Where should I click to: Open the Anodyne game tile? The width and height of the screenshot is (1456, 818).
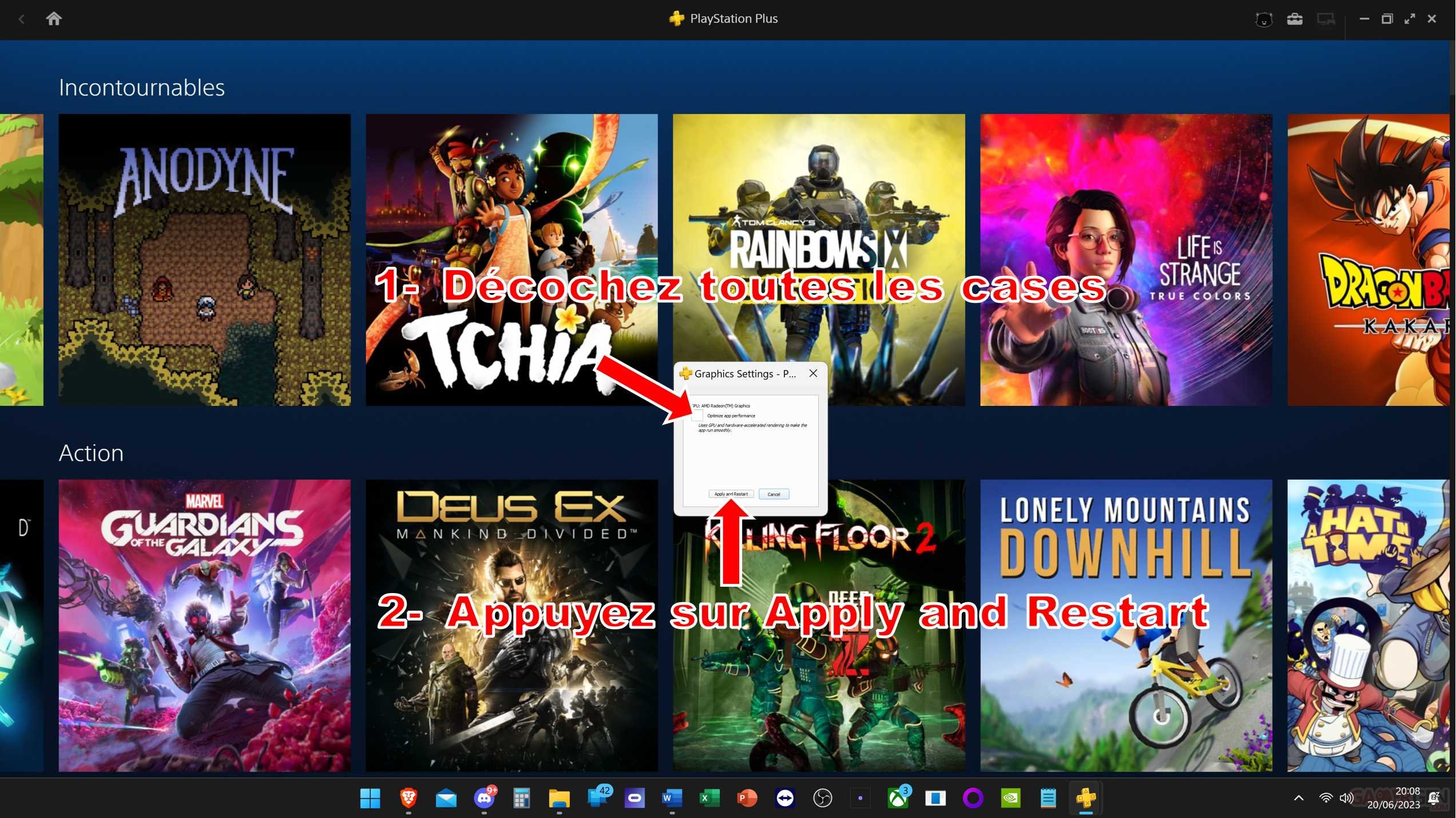(204, 259)
